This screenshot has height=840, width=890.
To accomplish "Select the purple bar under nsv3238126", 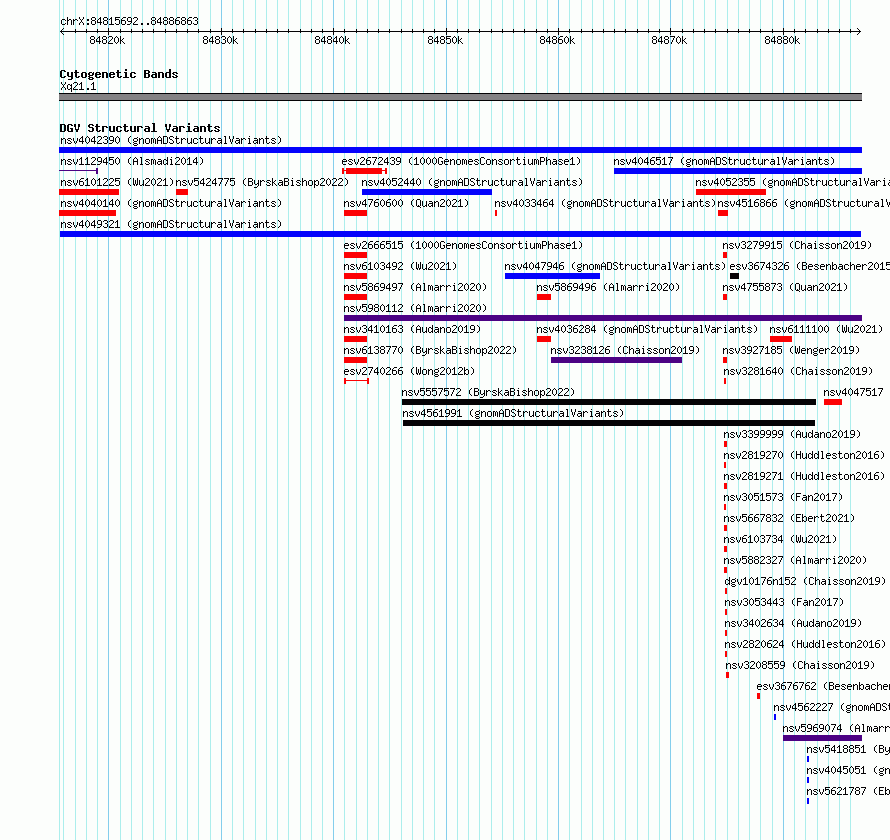I will coord(616,360).
